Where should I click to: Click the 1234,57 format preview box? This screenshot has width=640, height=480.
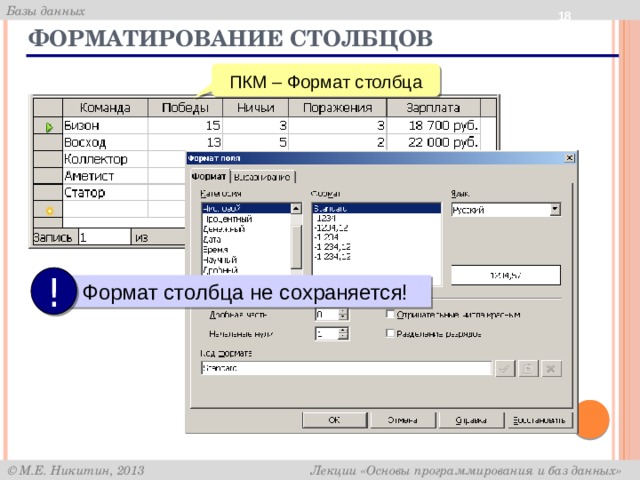point(506,275)
